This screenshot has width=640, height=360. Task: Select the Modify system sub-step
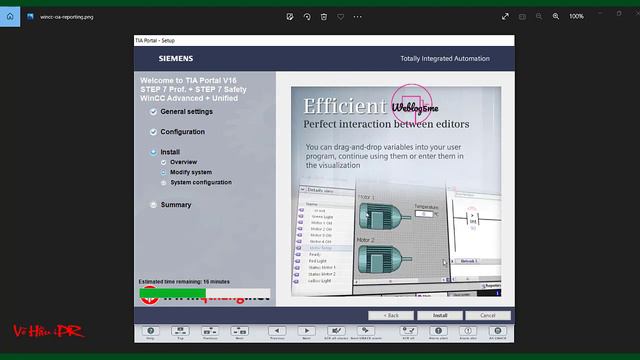191,172
